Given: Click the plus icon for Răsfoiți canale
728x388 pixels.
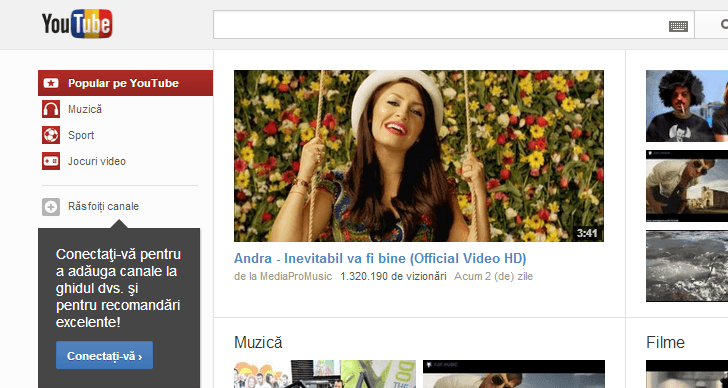Looking at the screenshot, I should [x=51, y=207].
